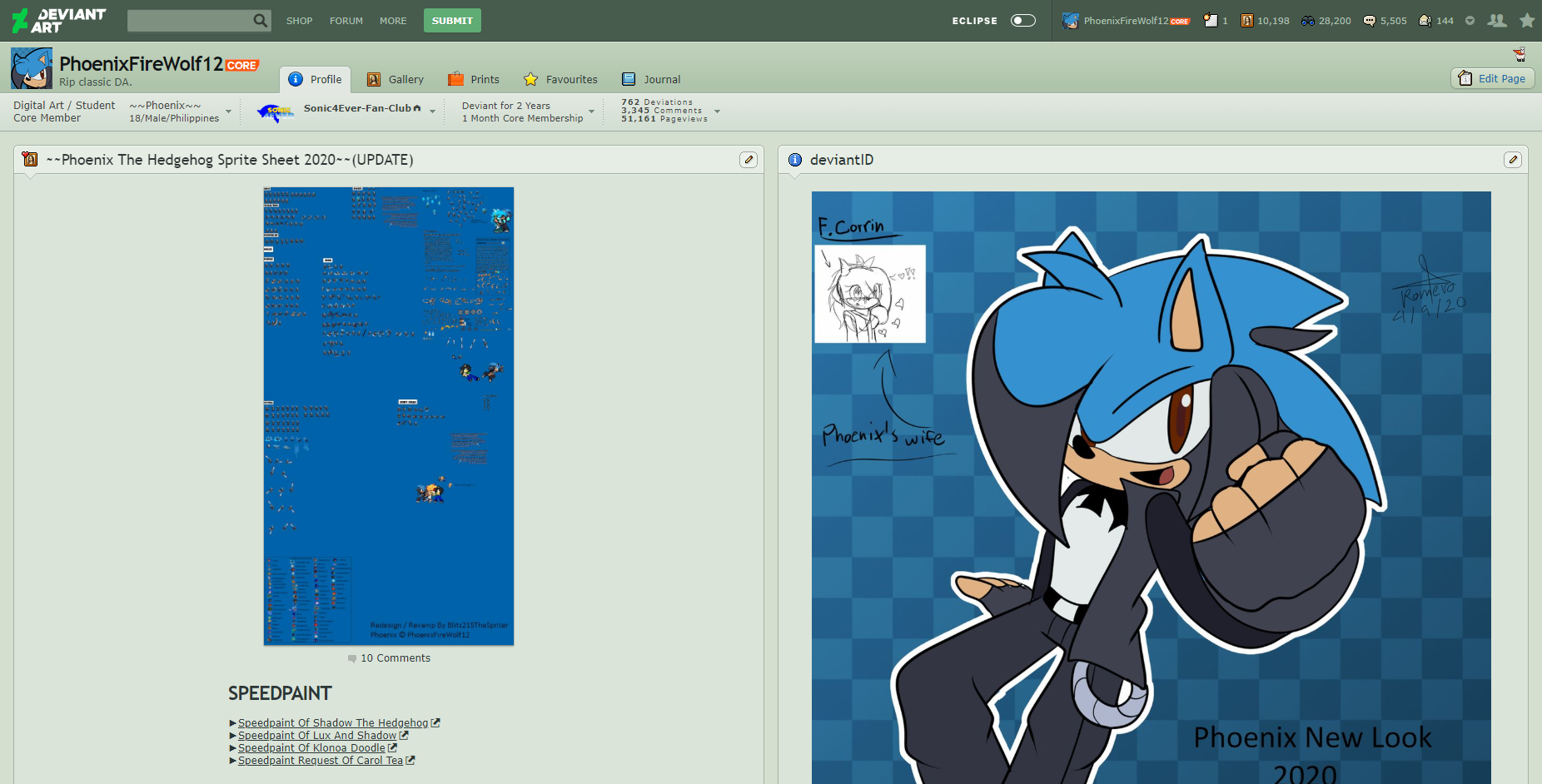Click small user avatar in top bar
This screenshot has width=1542, height=784.
(1071, 21)
